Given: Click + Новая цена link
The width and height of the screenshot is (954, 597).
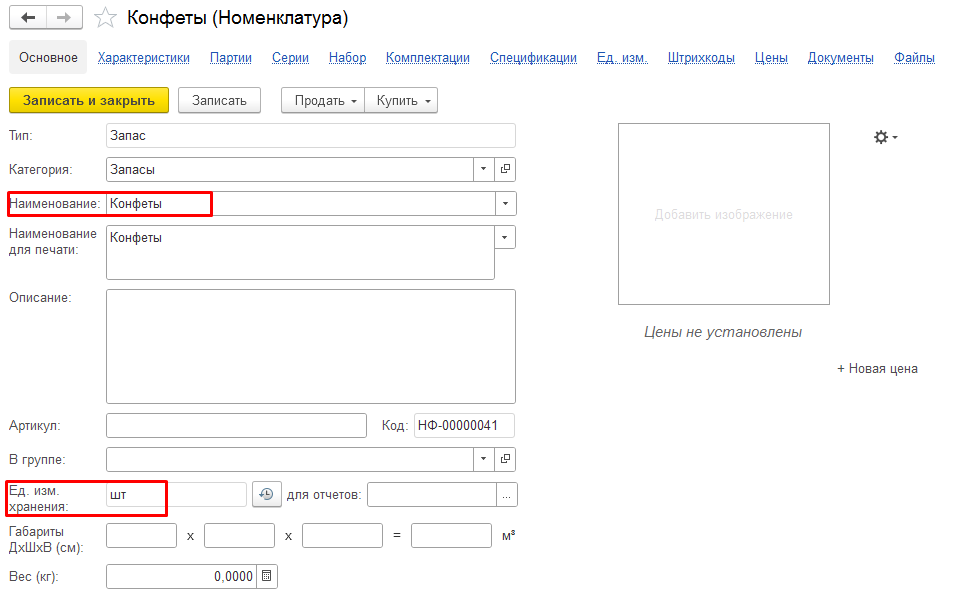Looking at the screenshot, I should tap(877, 368).
